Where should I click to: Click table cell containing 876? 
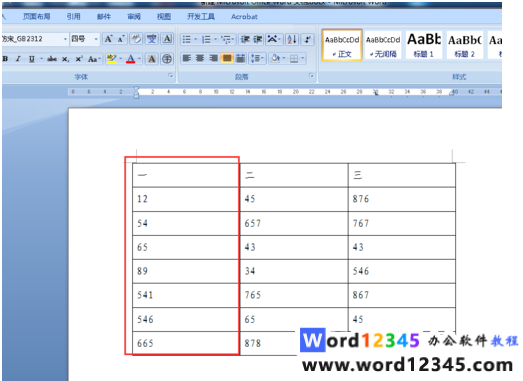pos(402,199)
